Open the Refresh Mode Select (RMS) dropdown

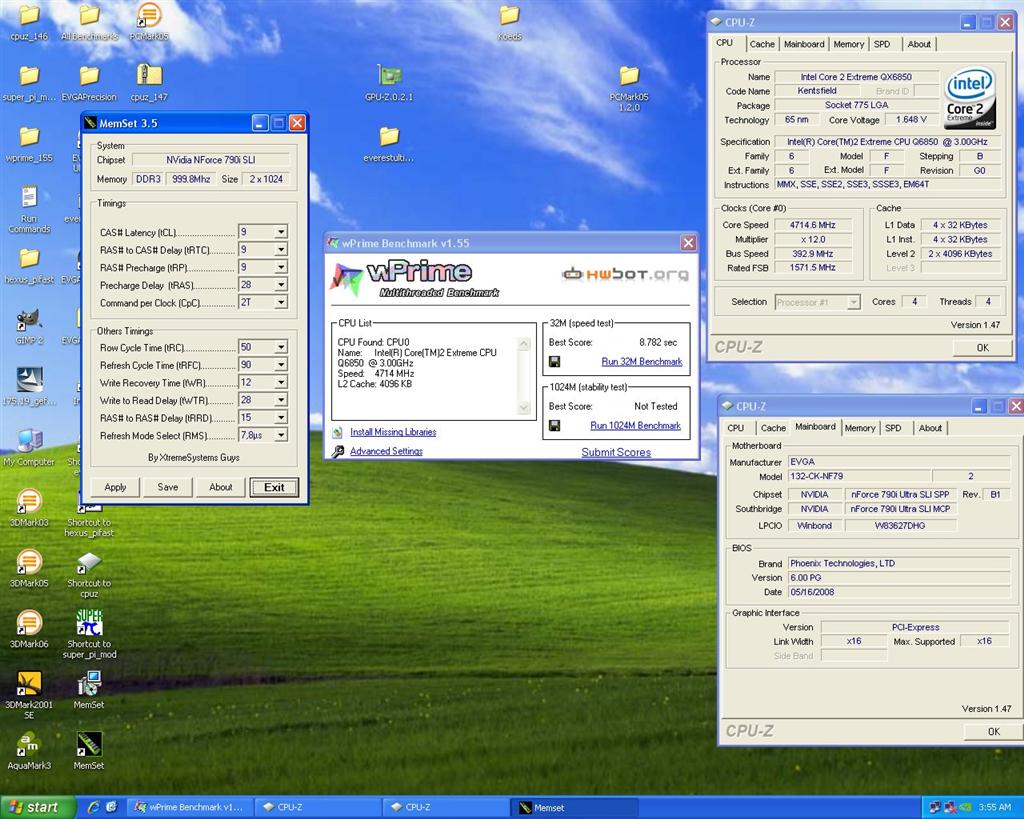(281, 435)
